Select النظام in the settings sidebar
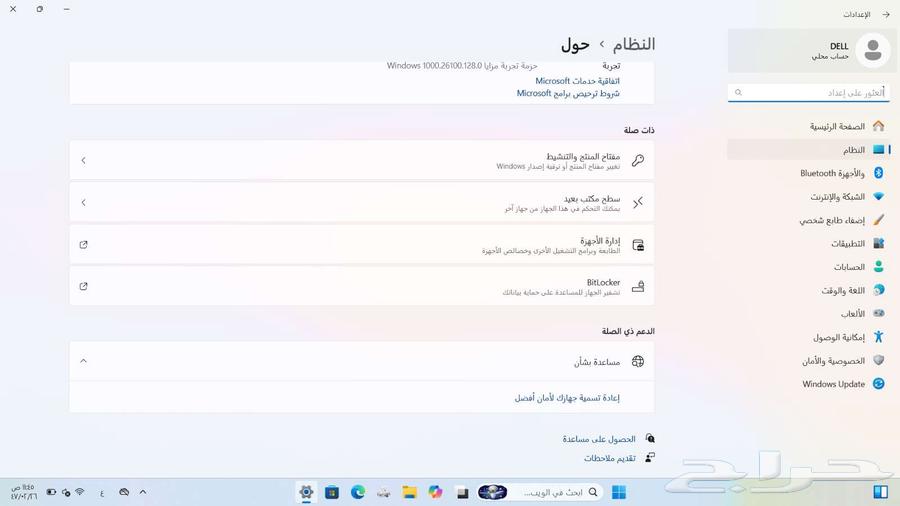900x506 pixels. click(x=809, y=150)
